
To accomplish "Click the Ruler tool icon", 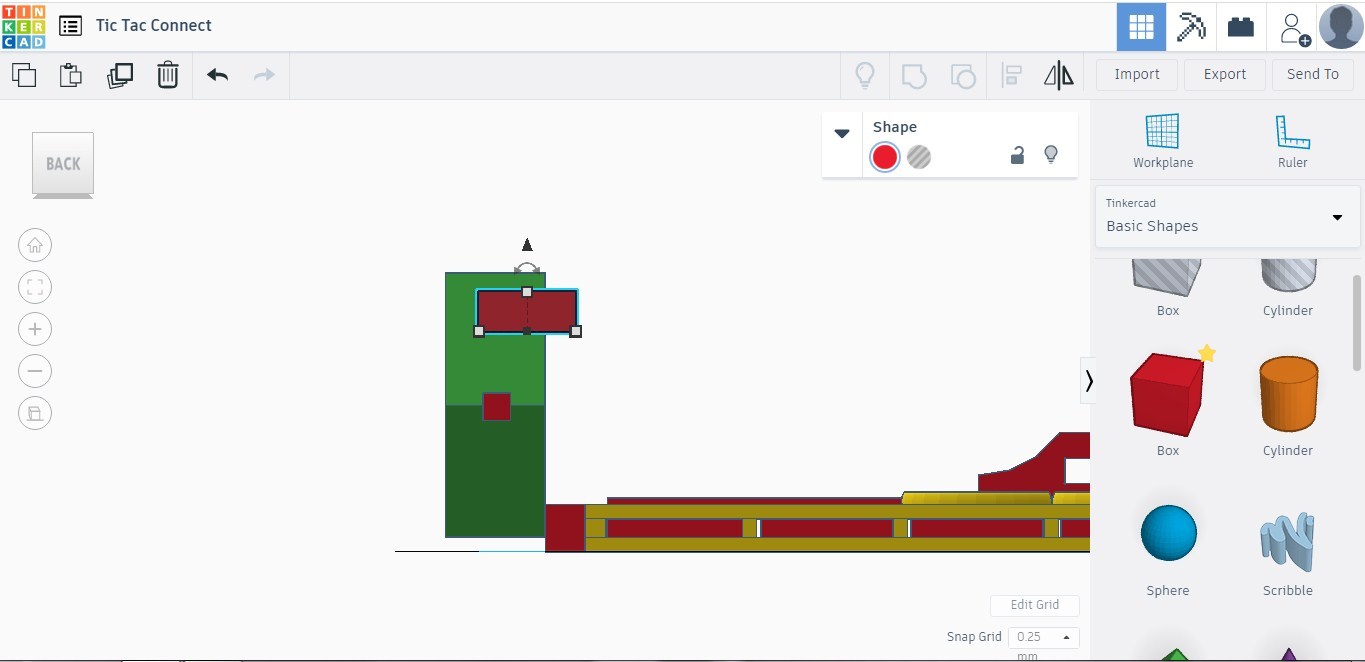I will tap(1292, 133).
